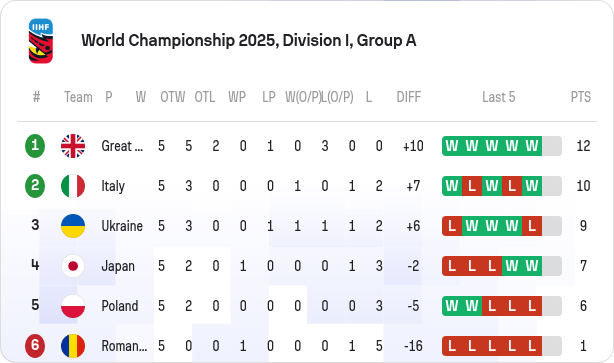Screen dimensions: 614x363
Task: Open the Poland flag icon
Action: pos(73,306)
